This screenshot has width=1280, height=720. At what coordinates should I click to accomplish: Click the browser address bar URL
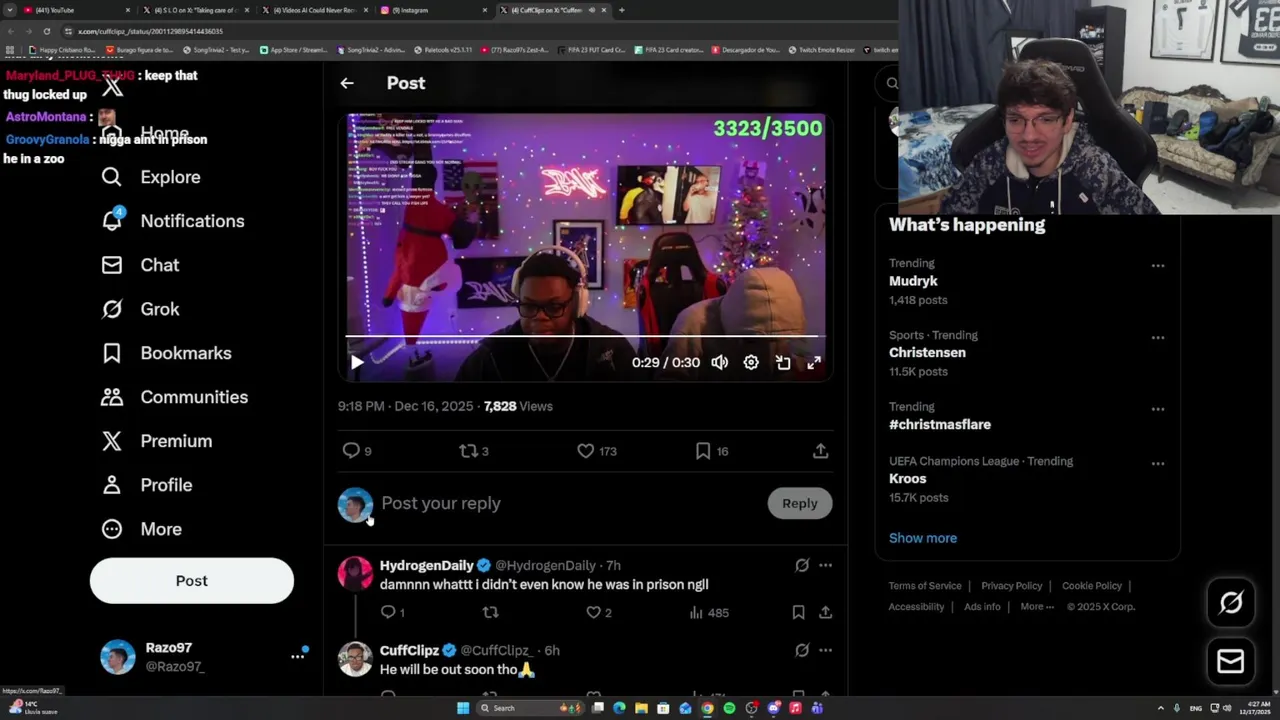pyautogui.click(x=150, y=31)
